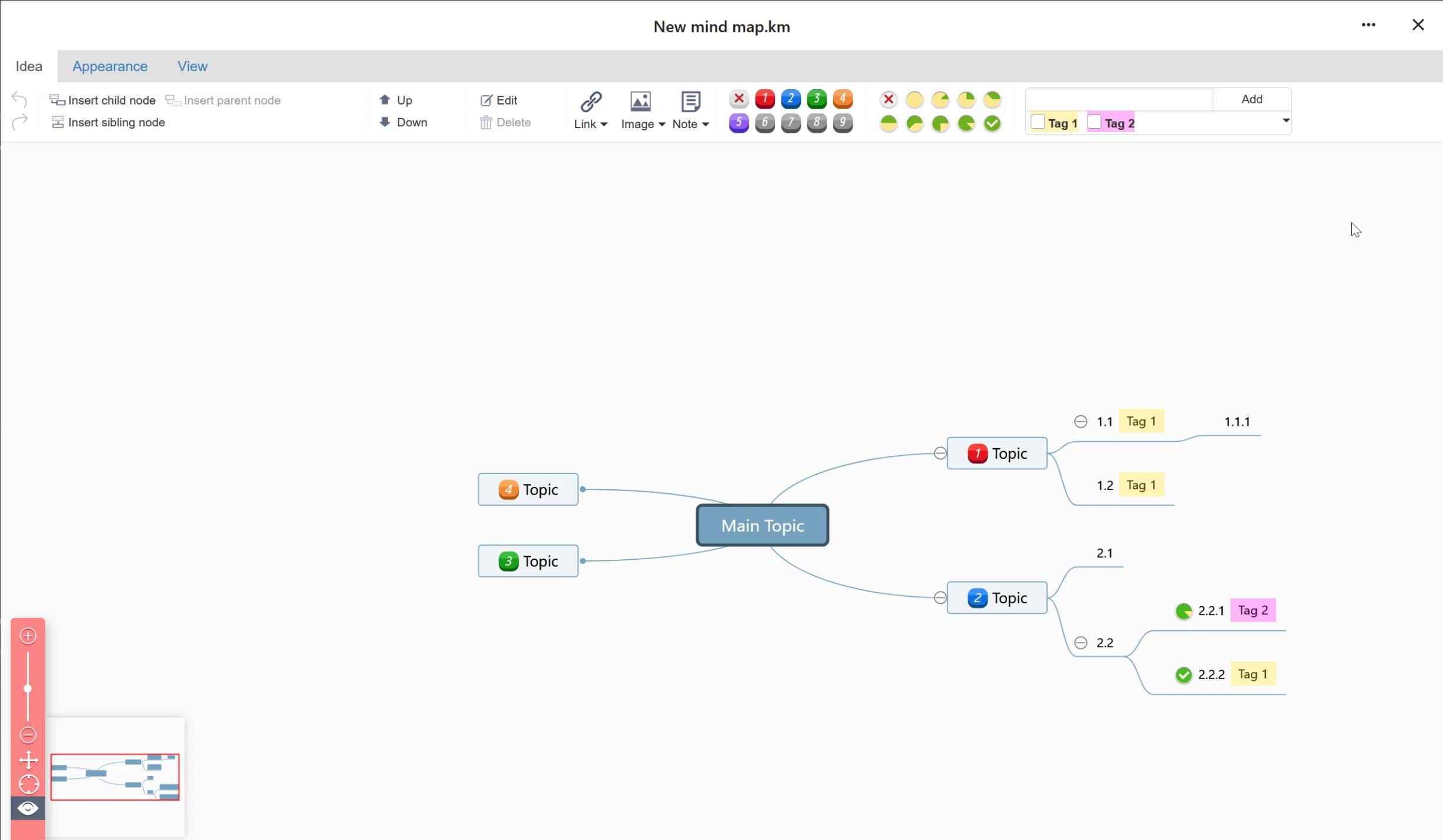Click zoom out minus icon

click(x=28, y=735)
